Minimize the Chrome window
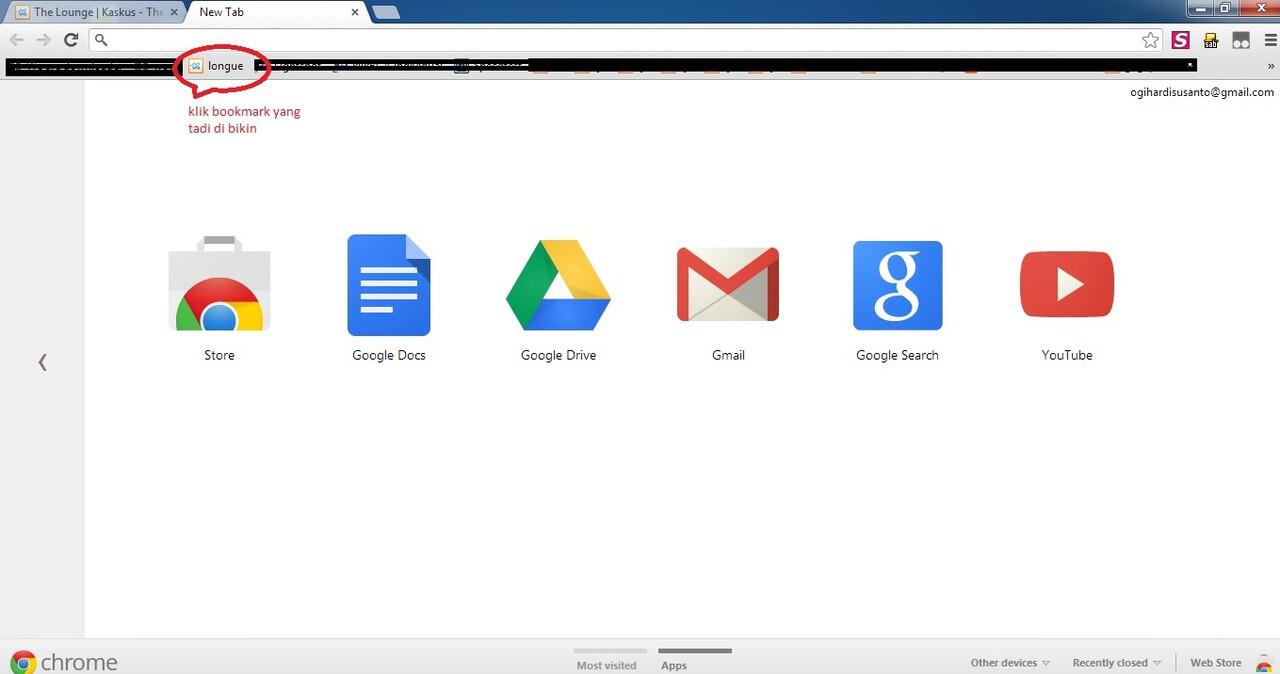This screenshot has height=674, width=1280. coord(1199,8)
